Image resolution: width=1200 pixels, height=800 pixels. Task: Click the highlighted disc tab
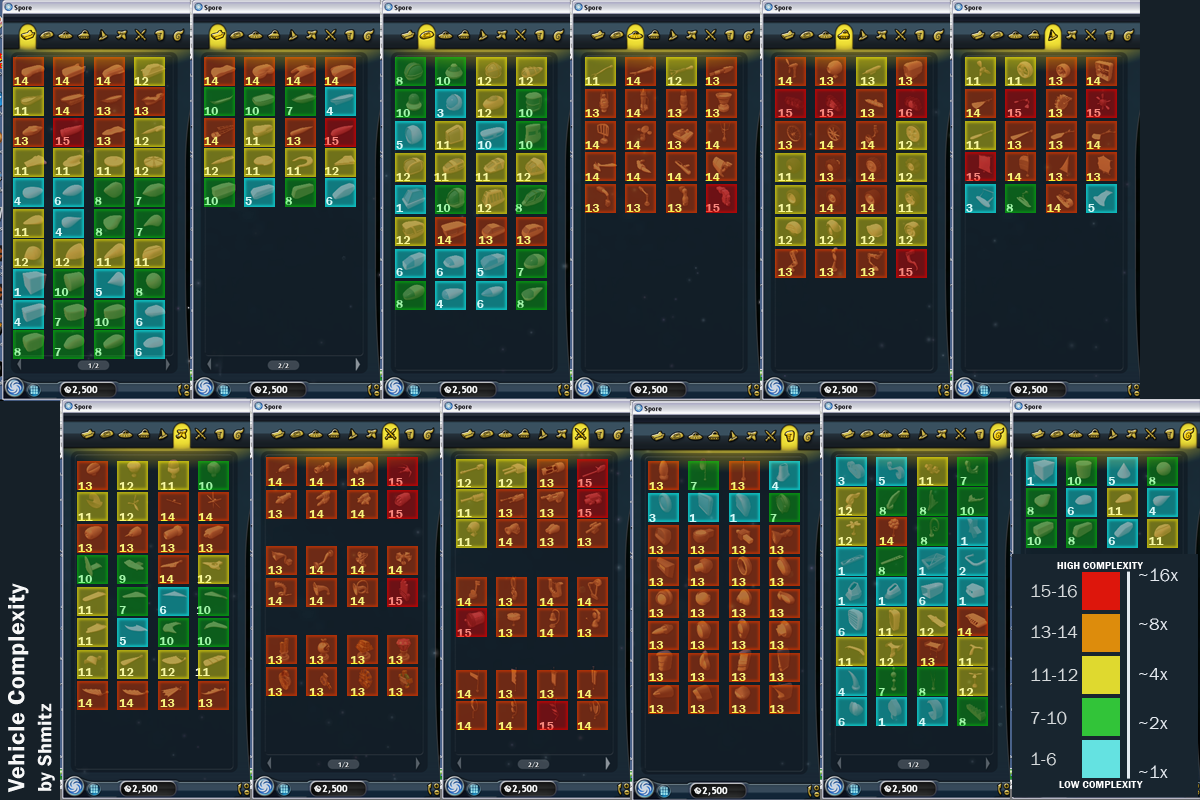427,36
